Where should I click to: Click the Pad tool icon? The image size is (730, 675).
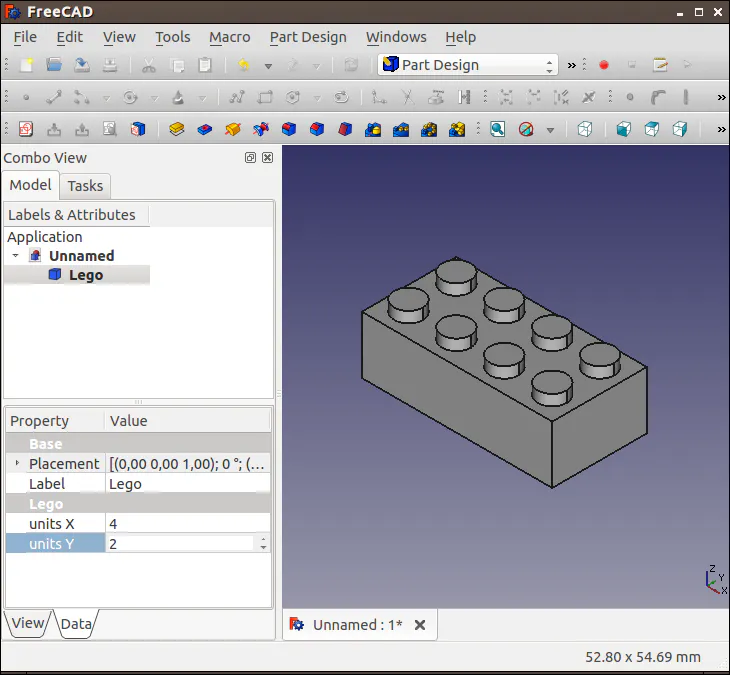coord(177,129)
